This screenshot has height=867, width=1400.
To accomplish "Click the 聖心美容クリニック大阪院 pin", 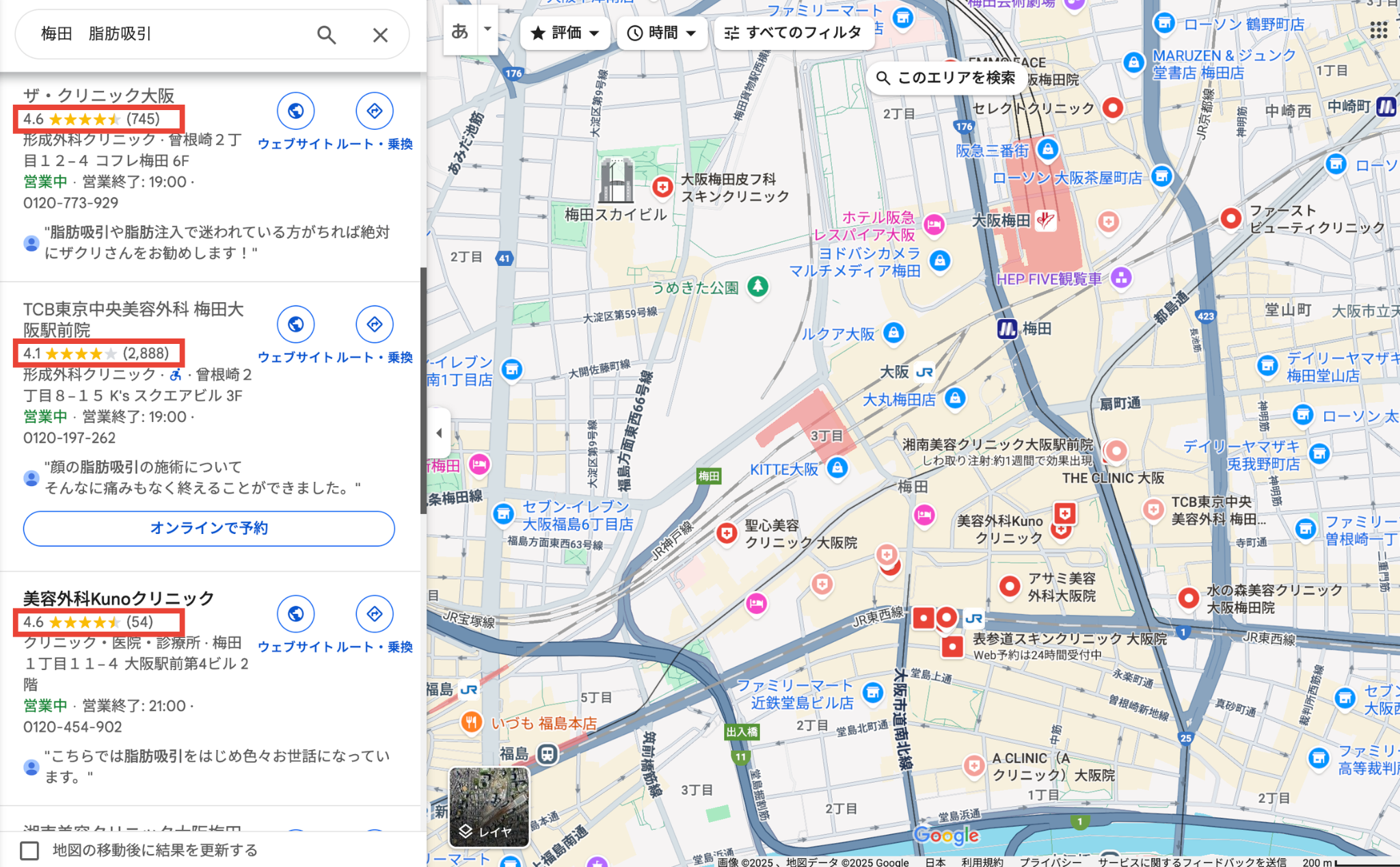I will click(727, 533).
